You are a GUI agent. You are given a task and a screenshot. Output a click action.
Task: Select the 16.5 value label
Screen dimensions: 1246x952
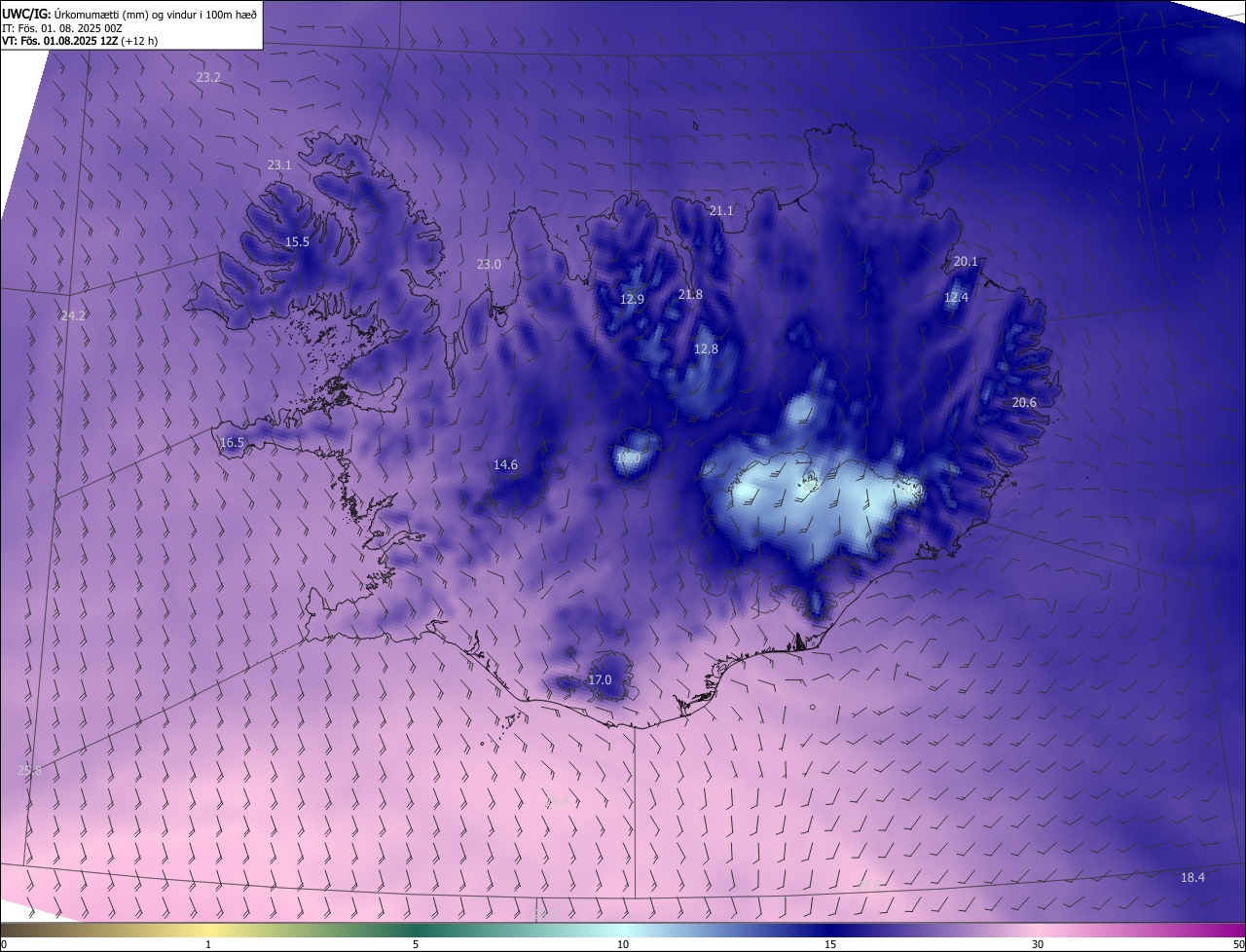pos(232,442)
